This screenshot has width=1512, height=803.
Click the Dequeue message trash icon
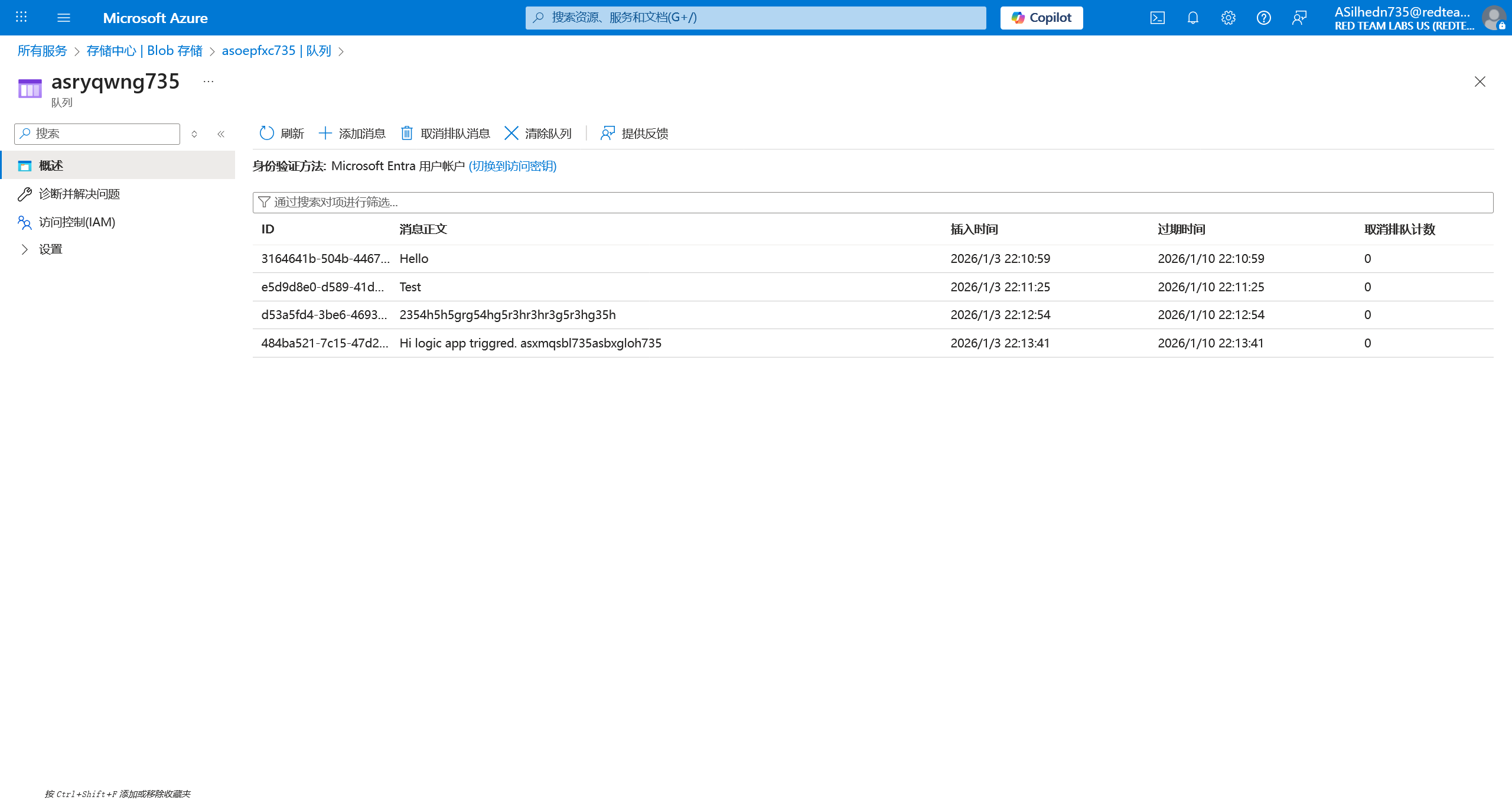coord(407,134)
